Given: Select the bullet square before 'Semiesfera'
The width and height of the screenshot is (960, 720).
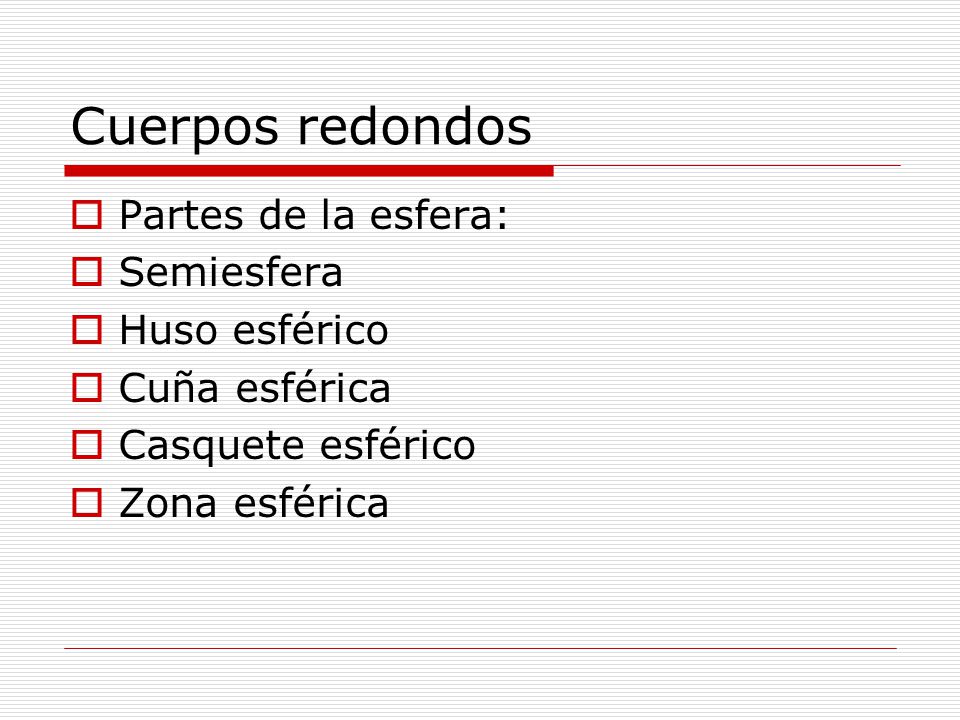Looking at the screenshot, I should [x=87, y=272].
